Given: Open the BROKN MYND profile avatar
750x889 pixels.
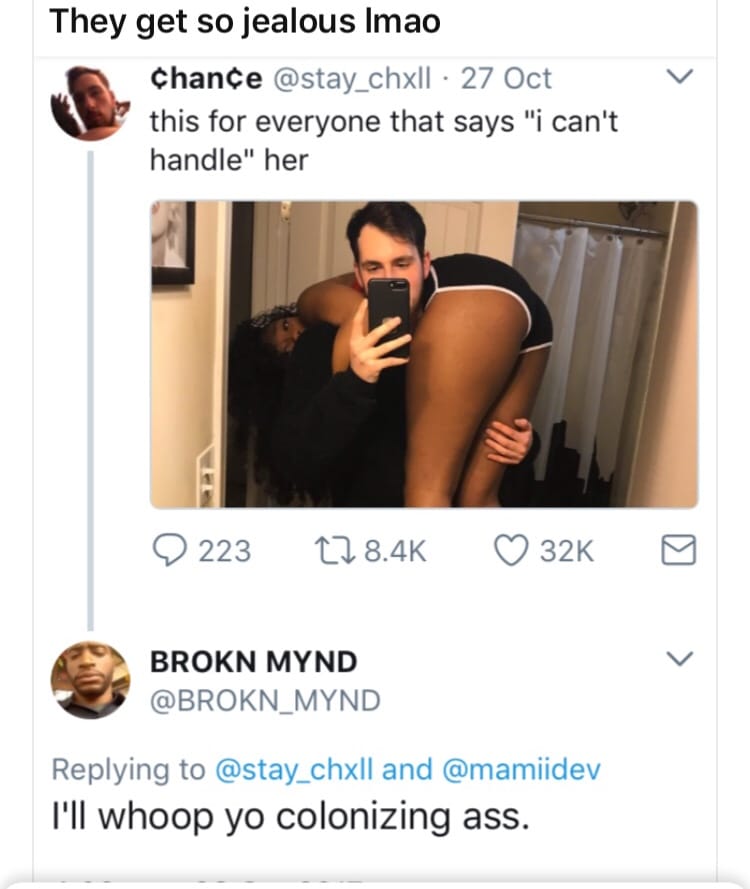Looking at the screenshot, I should 91,680.
